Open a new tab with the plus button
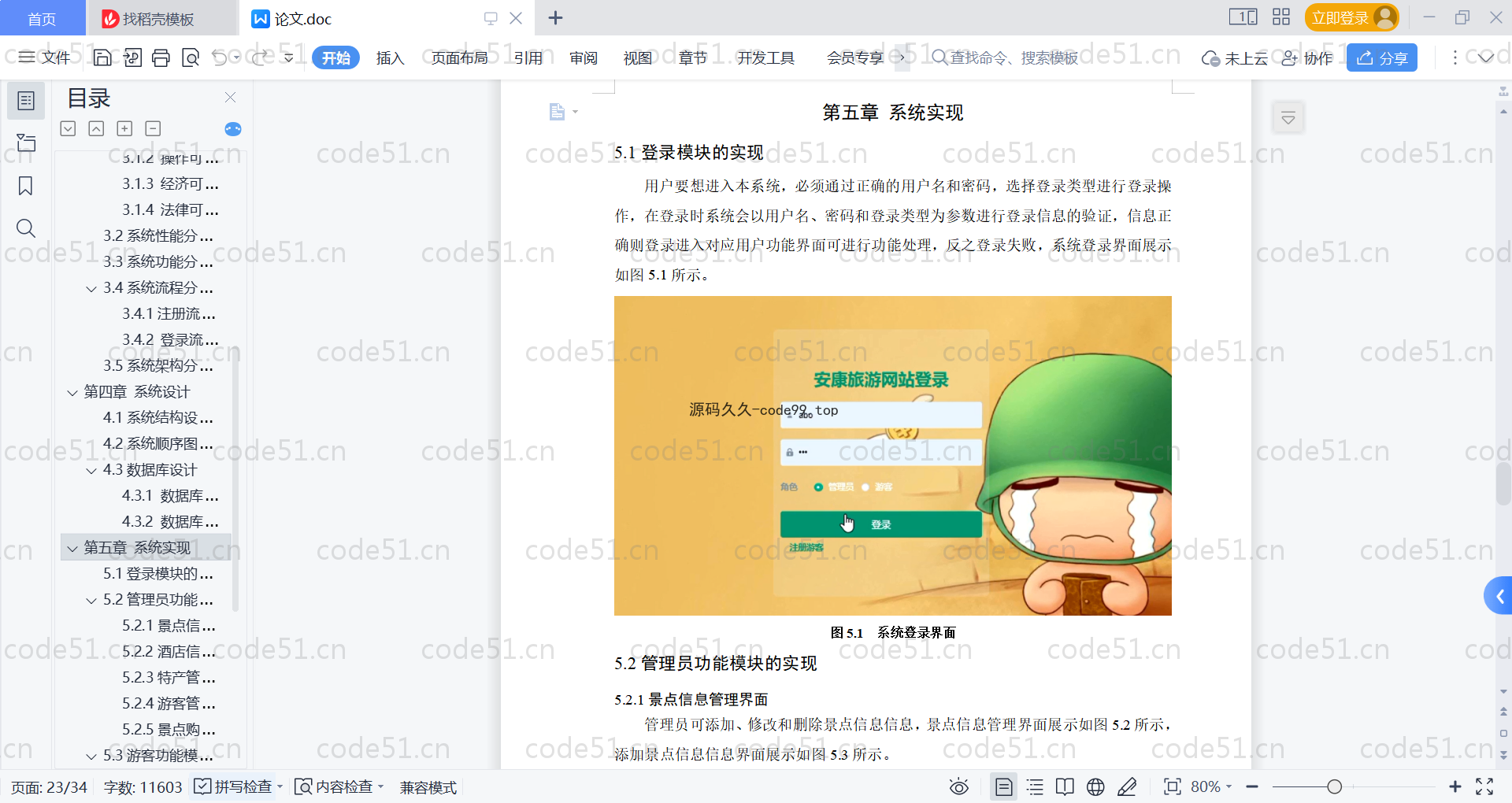Viewport: 1512px width, 803px height. (555, 17)
